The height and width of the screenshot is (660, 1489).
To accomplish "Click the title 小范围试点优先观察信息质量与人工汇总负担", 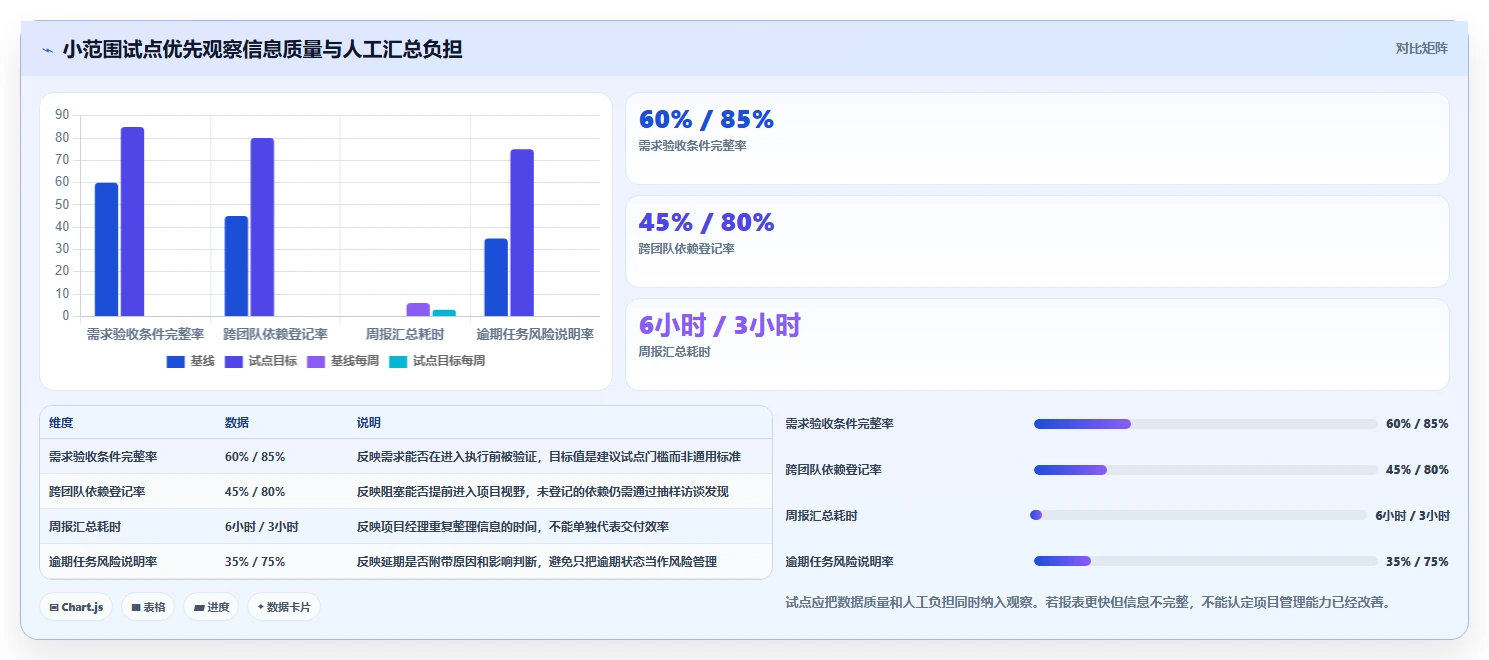I will pos(262,49).
